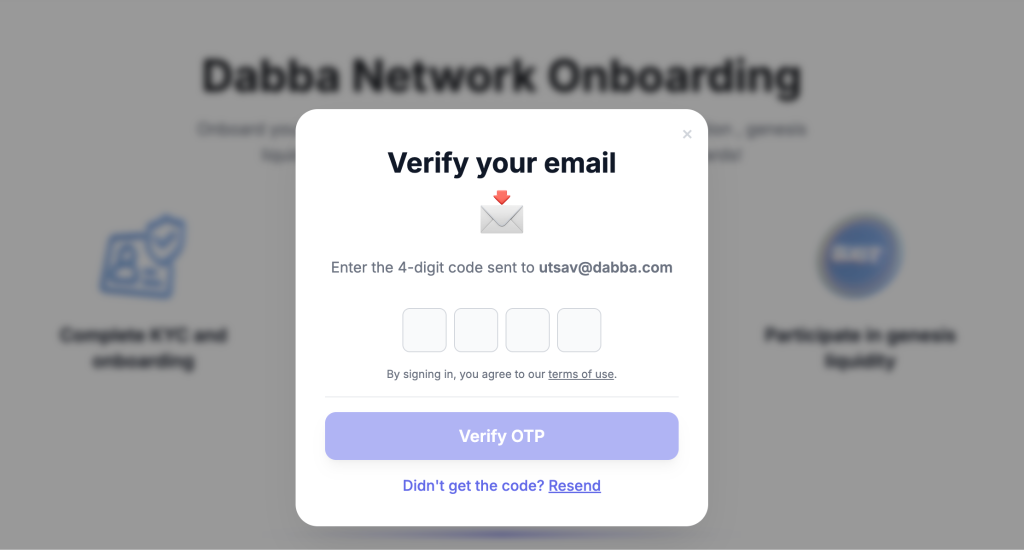Image resolution: width=1024 pixels, height=550 pixels.
Task: Click the blurred KYC shield card icon
Action: tap(144, 257)
